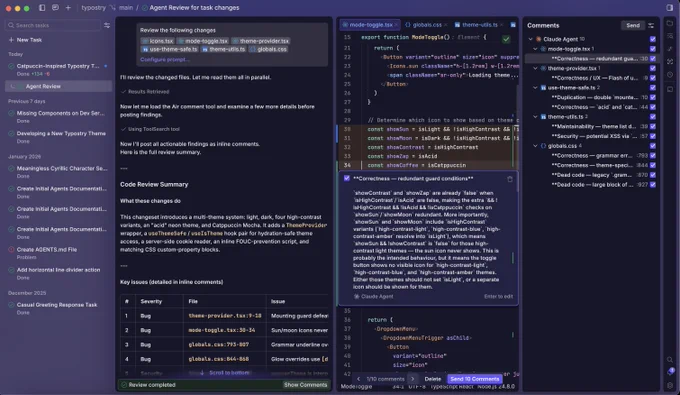The image size is (680, 395).
Task: Open the clock history icon in right strip
Action: pyautogui.click(x=670, y=75)
